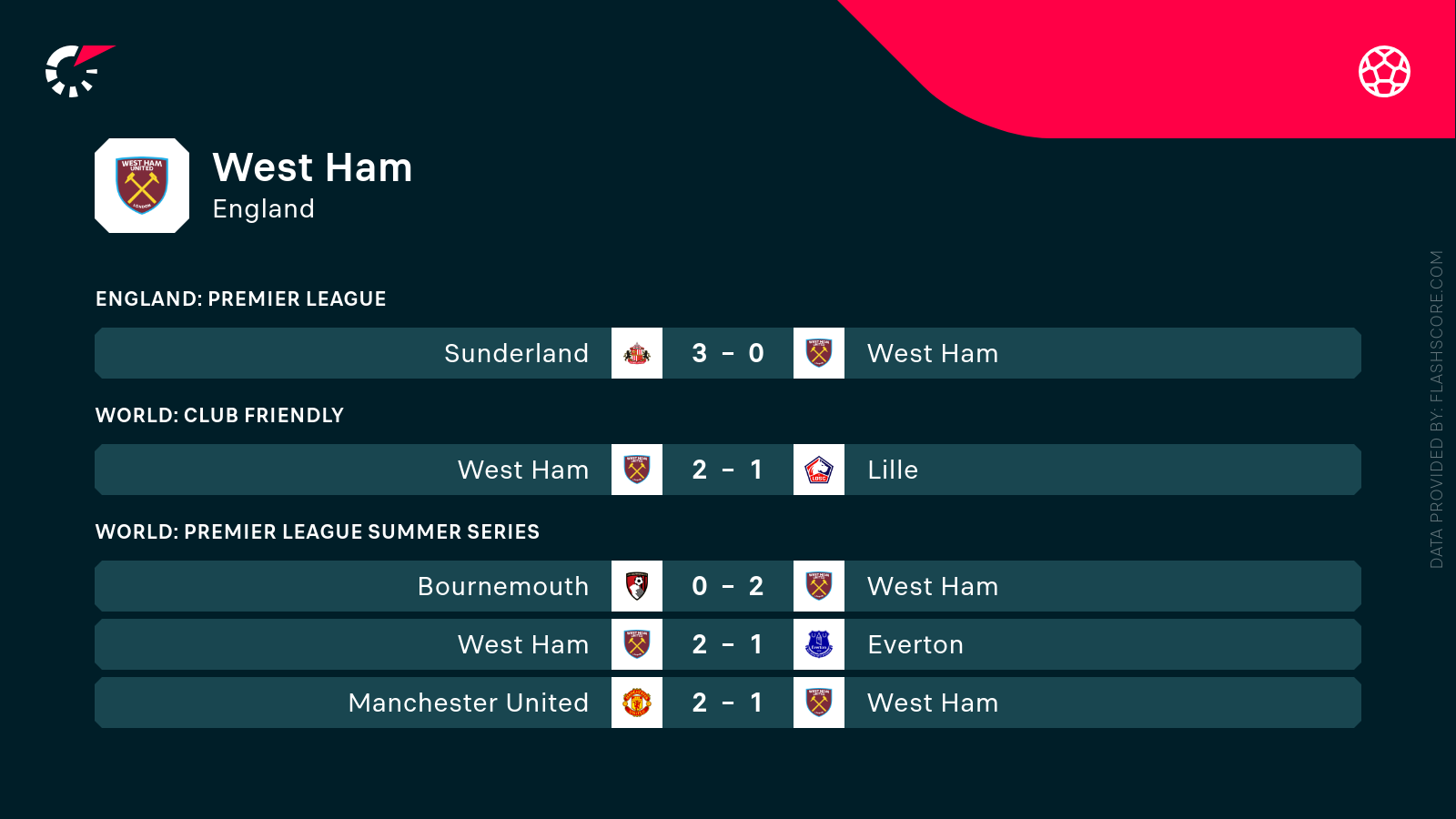This screenshot has height=819, width=1456.
Task: Select the World: Club Friendly heading
Action: click(219, 416)
